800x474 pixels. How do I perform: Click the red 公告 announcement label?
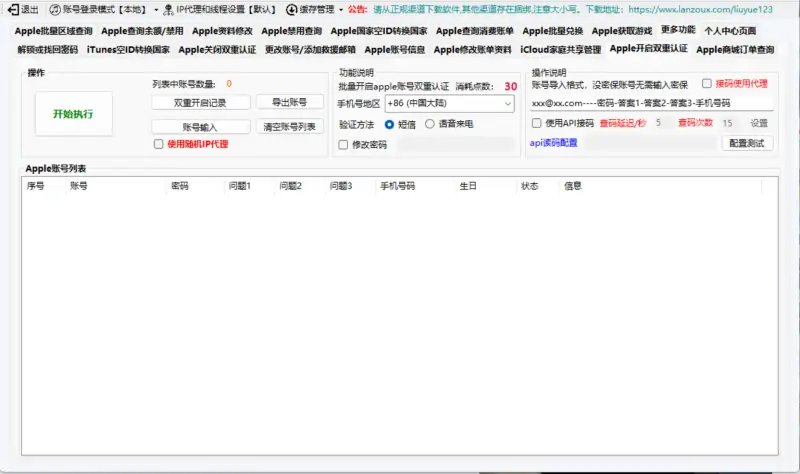[358, 10]
